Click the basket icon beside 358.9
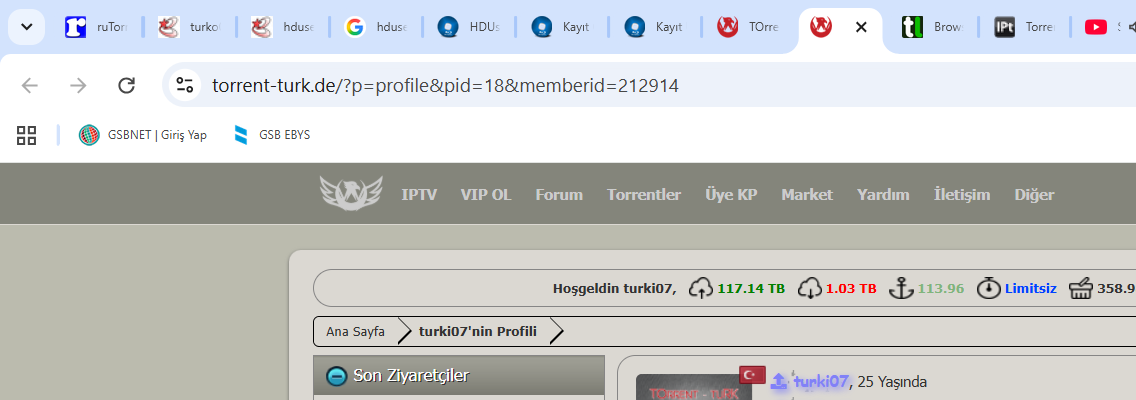Image resolution: width=1136 pixels, height=400 pixels. click(x=1080, y=288)
